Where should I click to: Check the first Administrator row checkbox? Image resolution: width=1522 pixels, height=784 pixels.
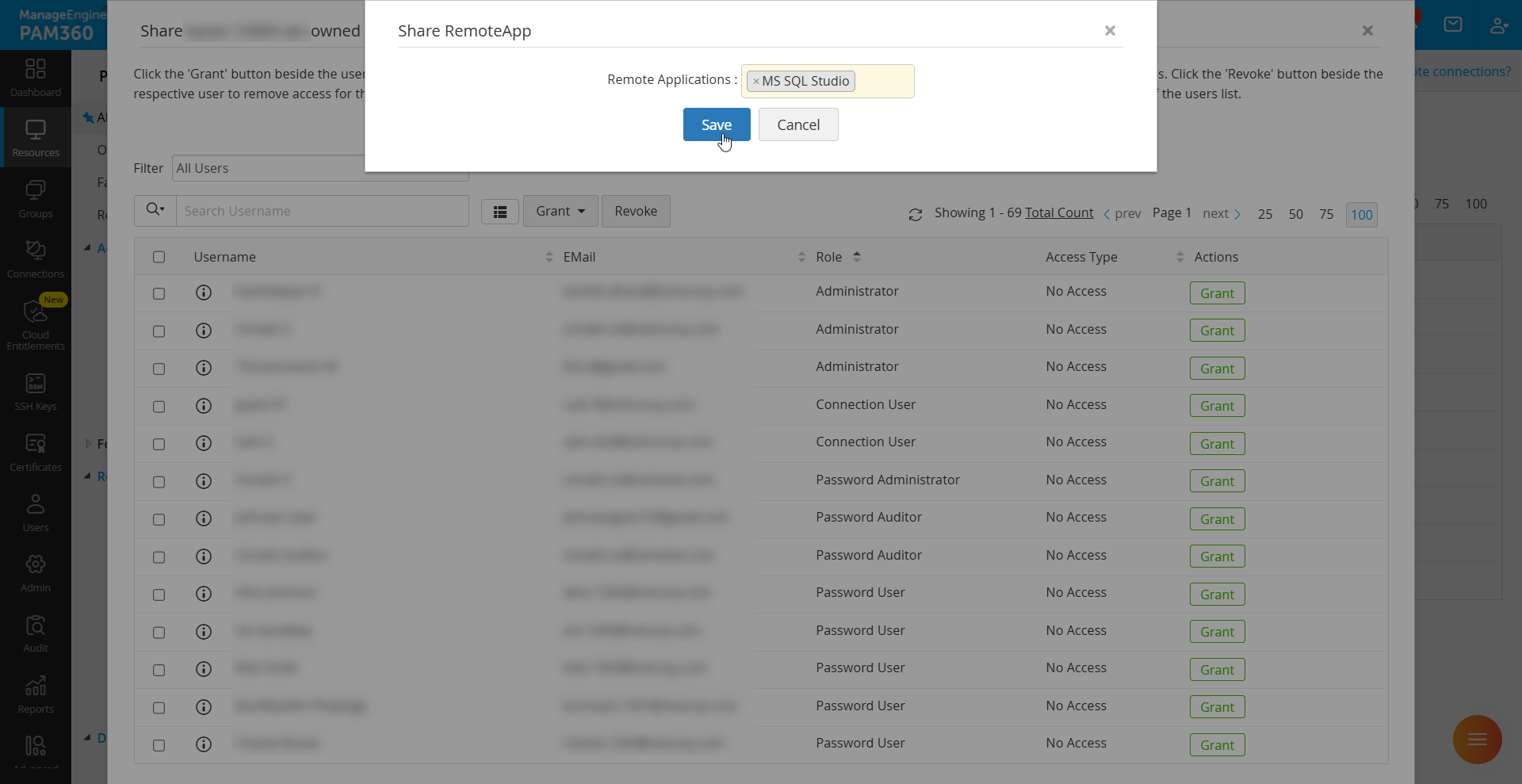[159, 293]
